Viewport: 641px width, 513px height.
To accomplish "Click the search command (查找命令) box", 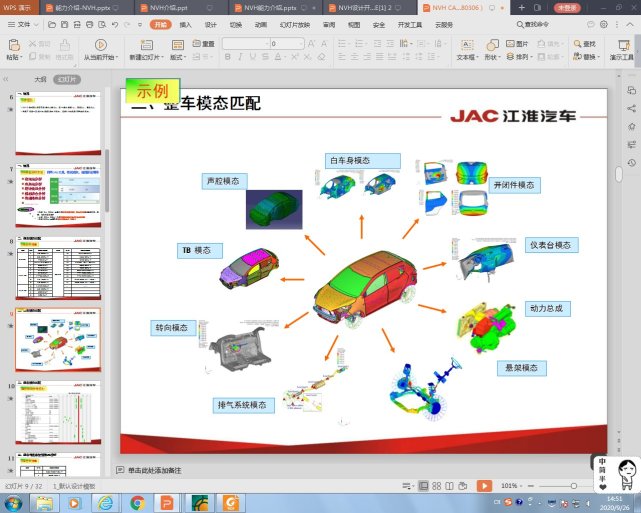I will (x=533, y=25).
